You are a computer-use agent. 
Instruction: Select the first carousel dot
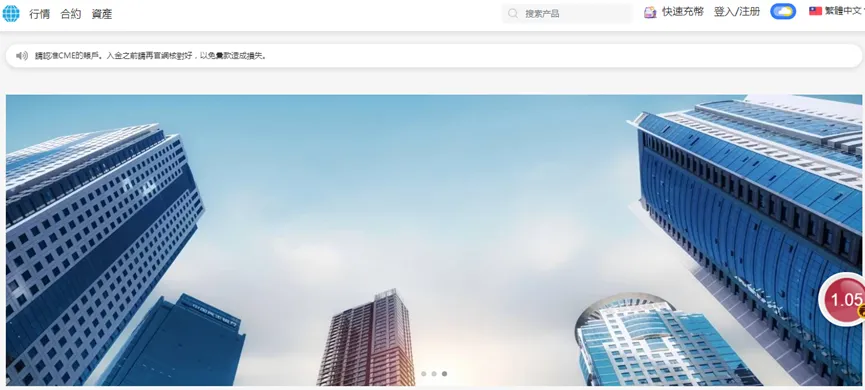[424, 374]
